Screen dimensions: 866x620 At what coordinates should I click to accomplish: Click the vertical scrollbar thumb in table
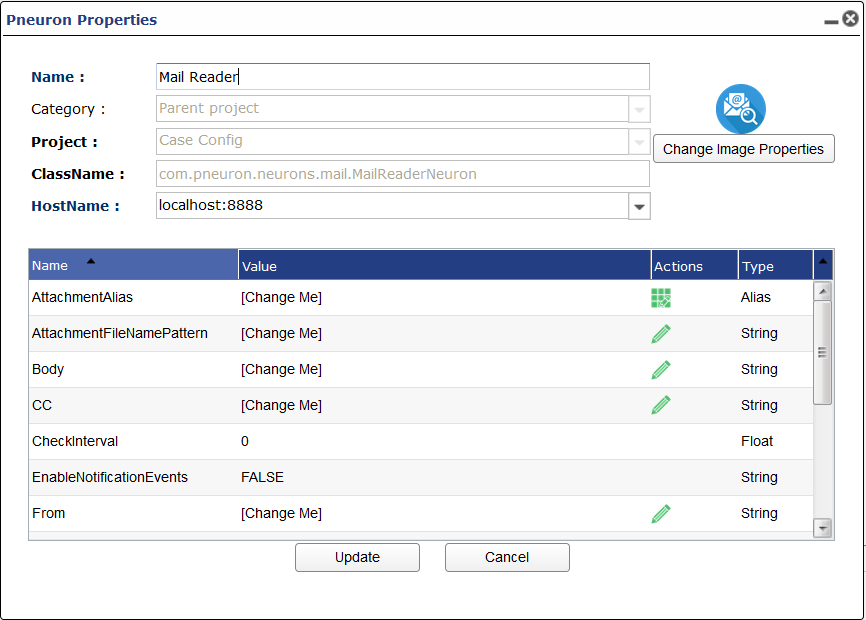tap(822, 353)
